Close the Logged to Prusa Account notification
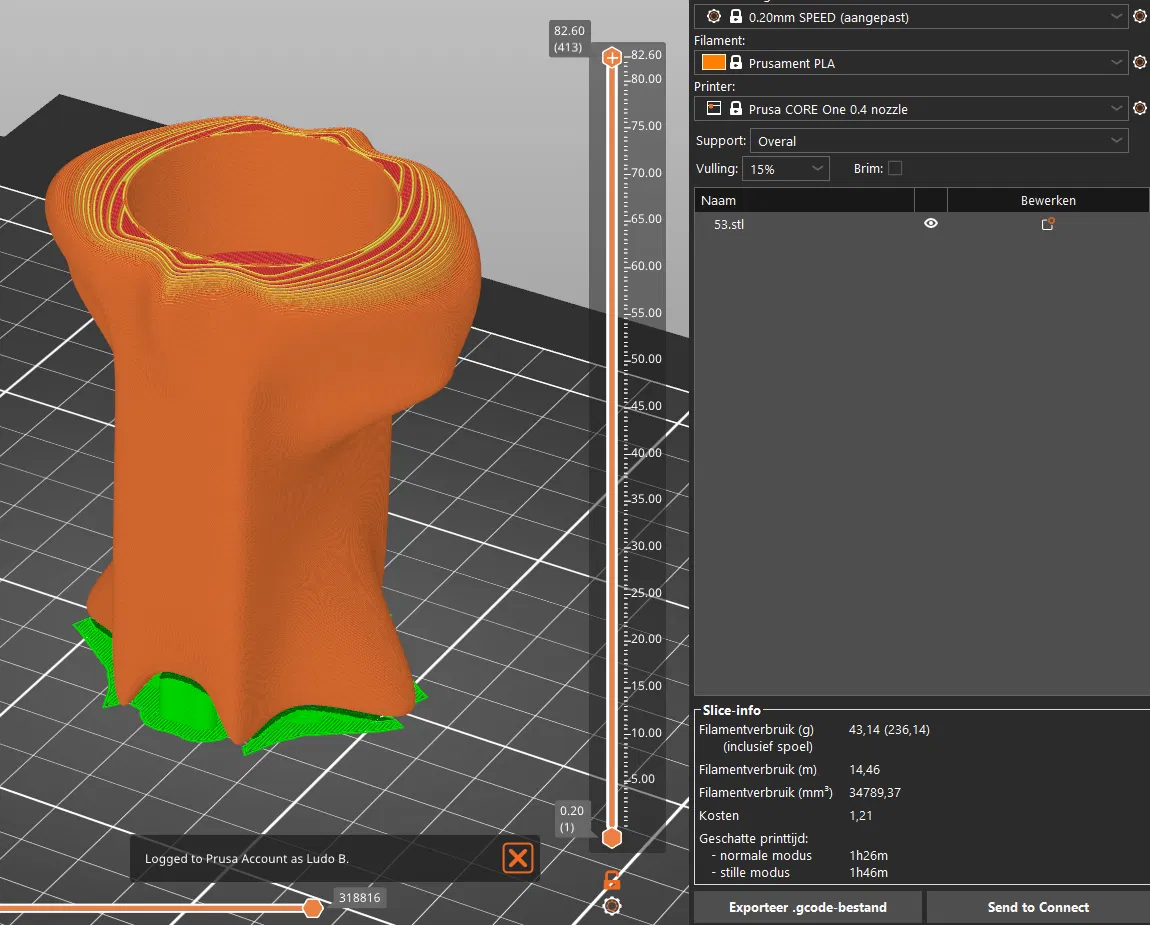The height and width of the screenshot is (925, 1150). tap(518, 858)
